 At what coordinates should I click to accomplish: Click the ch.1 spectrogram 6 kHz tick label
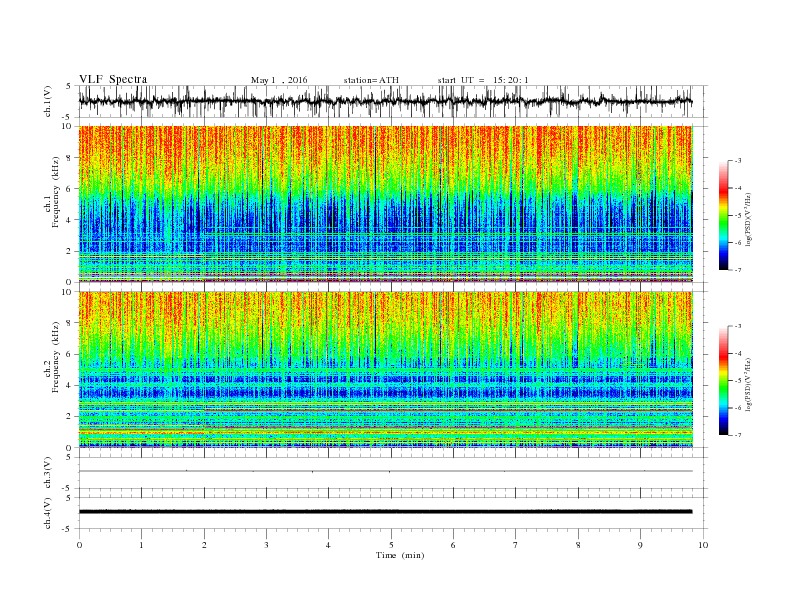[x=70, y=189]
